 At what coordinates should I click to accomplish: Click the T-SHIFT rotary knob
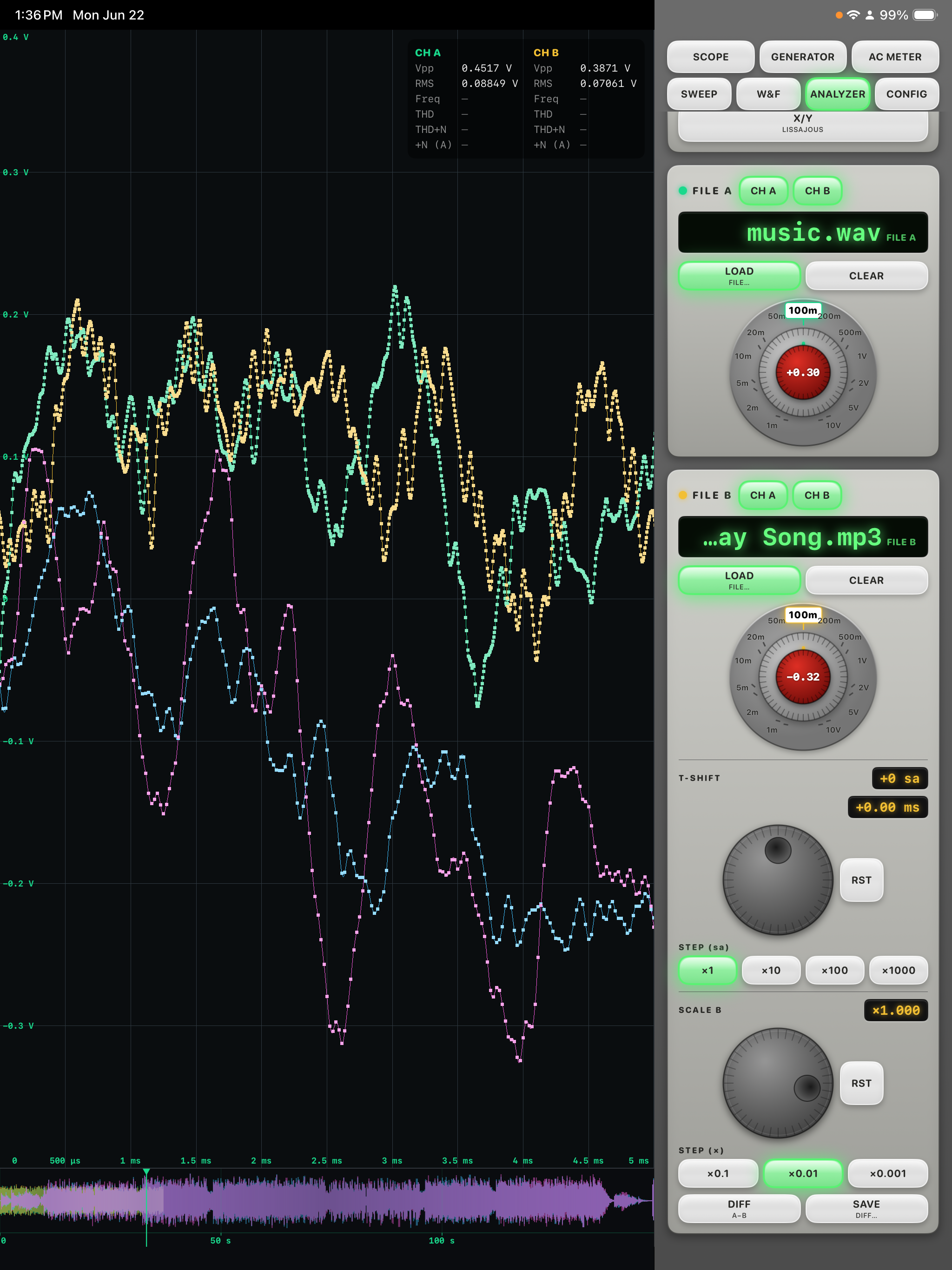tap(777, 880)
